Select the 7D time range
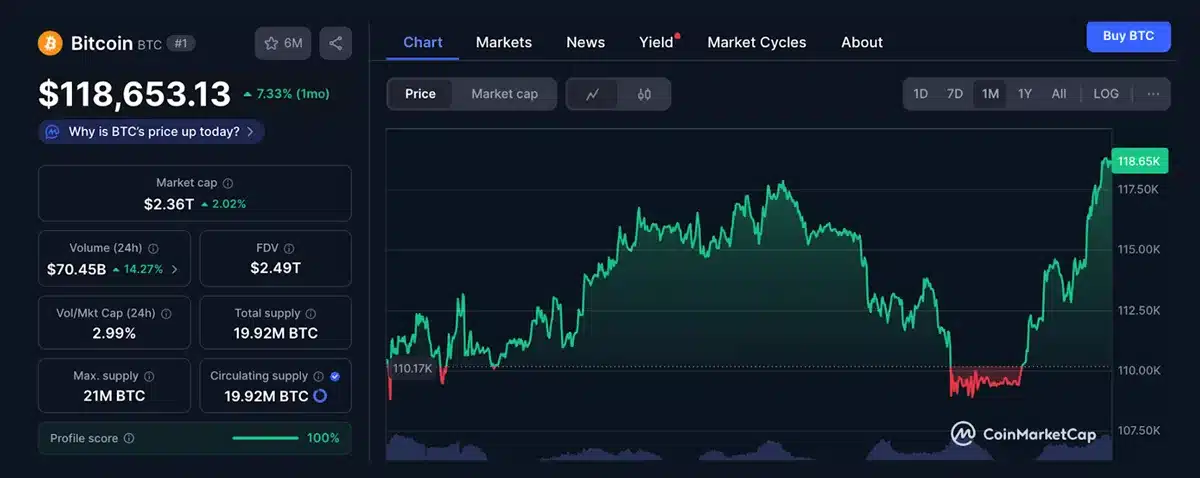 pos(955,94)
